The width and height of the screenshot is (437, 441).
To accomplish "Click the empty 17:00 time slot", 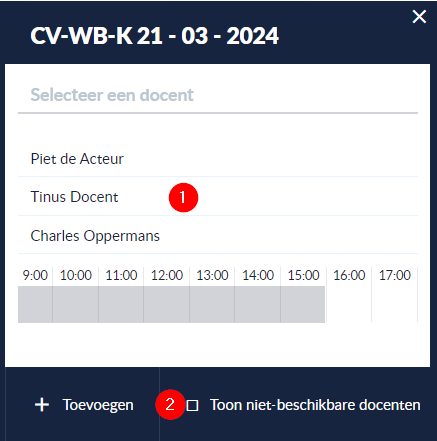I will point(395,304).
